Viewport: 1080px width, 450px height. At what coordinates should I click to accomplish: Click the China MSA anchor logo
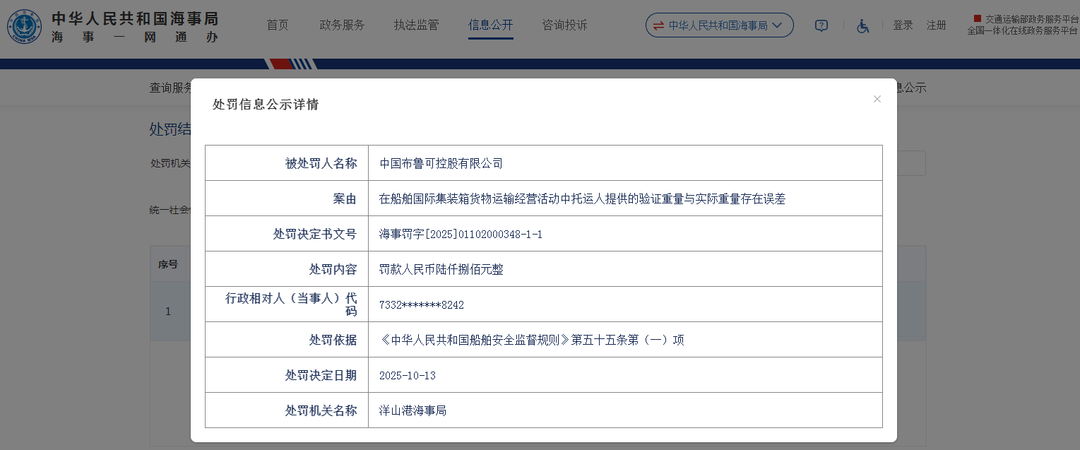[x=24, y=26]
